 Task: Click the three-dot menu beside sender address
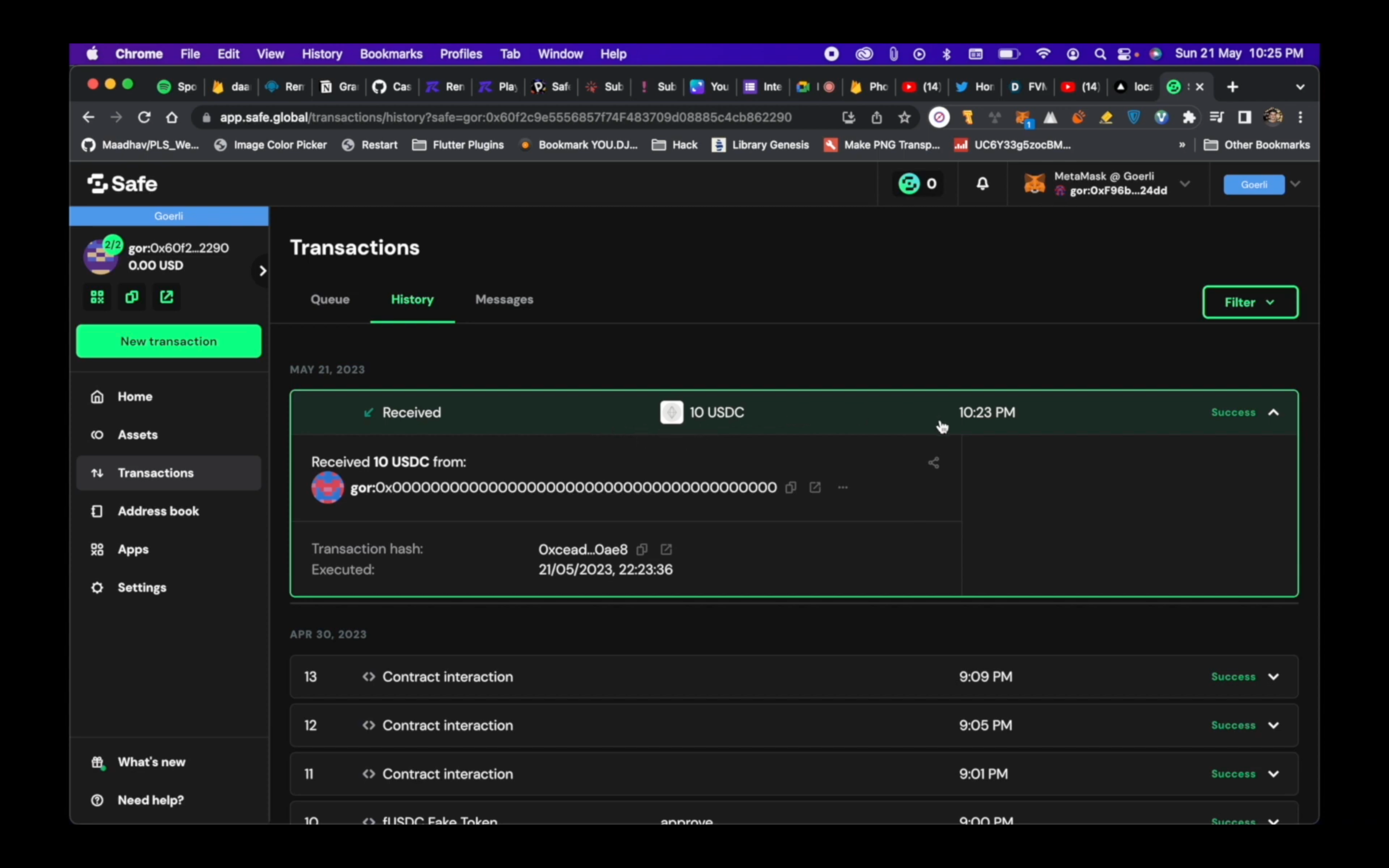(x=843, y=488)
